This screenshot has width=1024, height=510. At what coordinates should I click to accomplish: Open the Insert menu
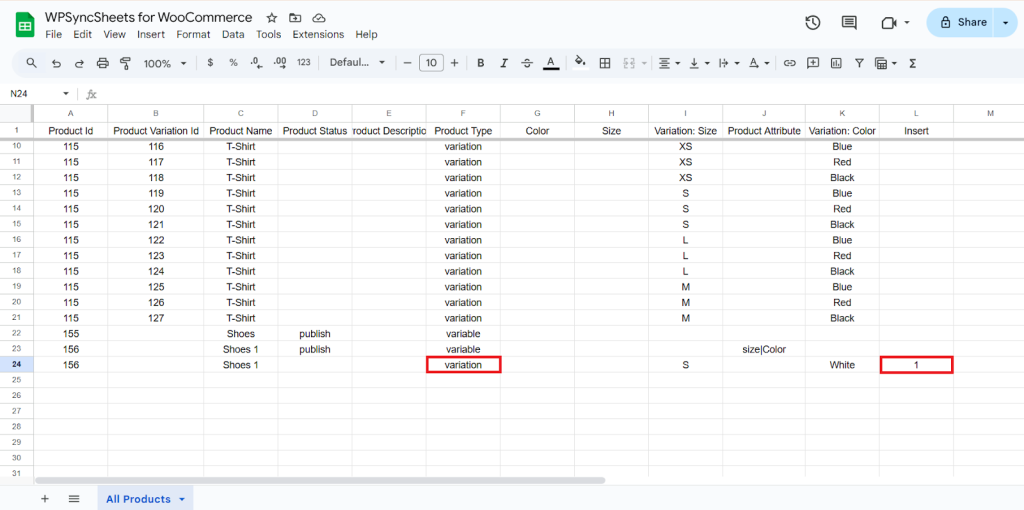pos(151,35)
